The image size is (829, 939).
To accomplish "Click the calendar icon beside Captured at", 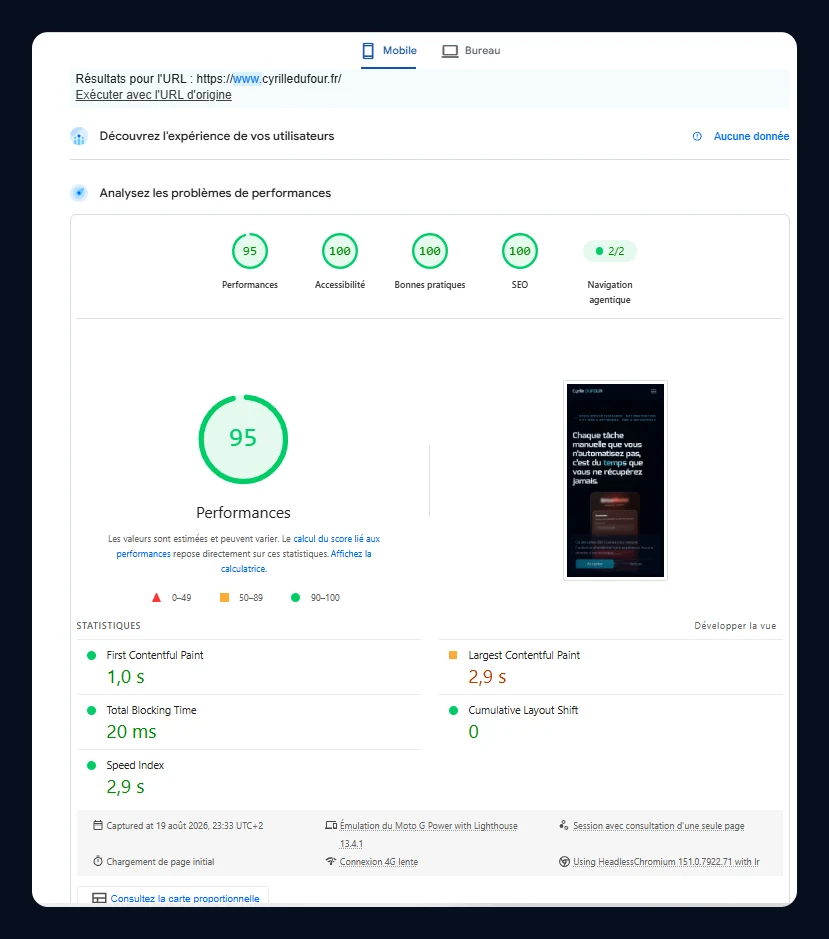I will [98, 825].
